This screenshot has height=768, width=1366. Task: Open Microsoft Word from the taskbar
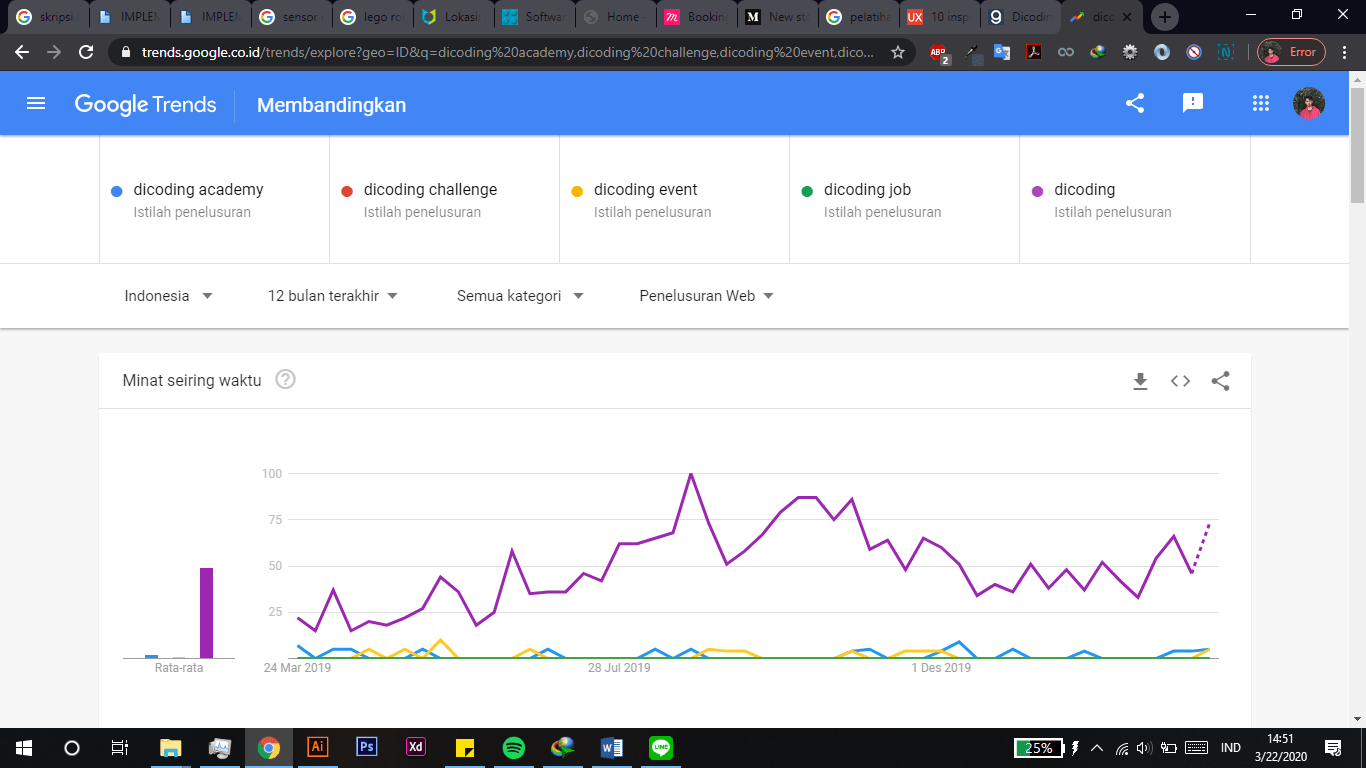point(612,747)
